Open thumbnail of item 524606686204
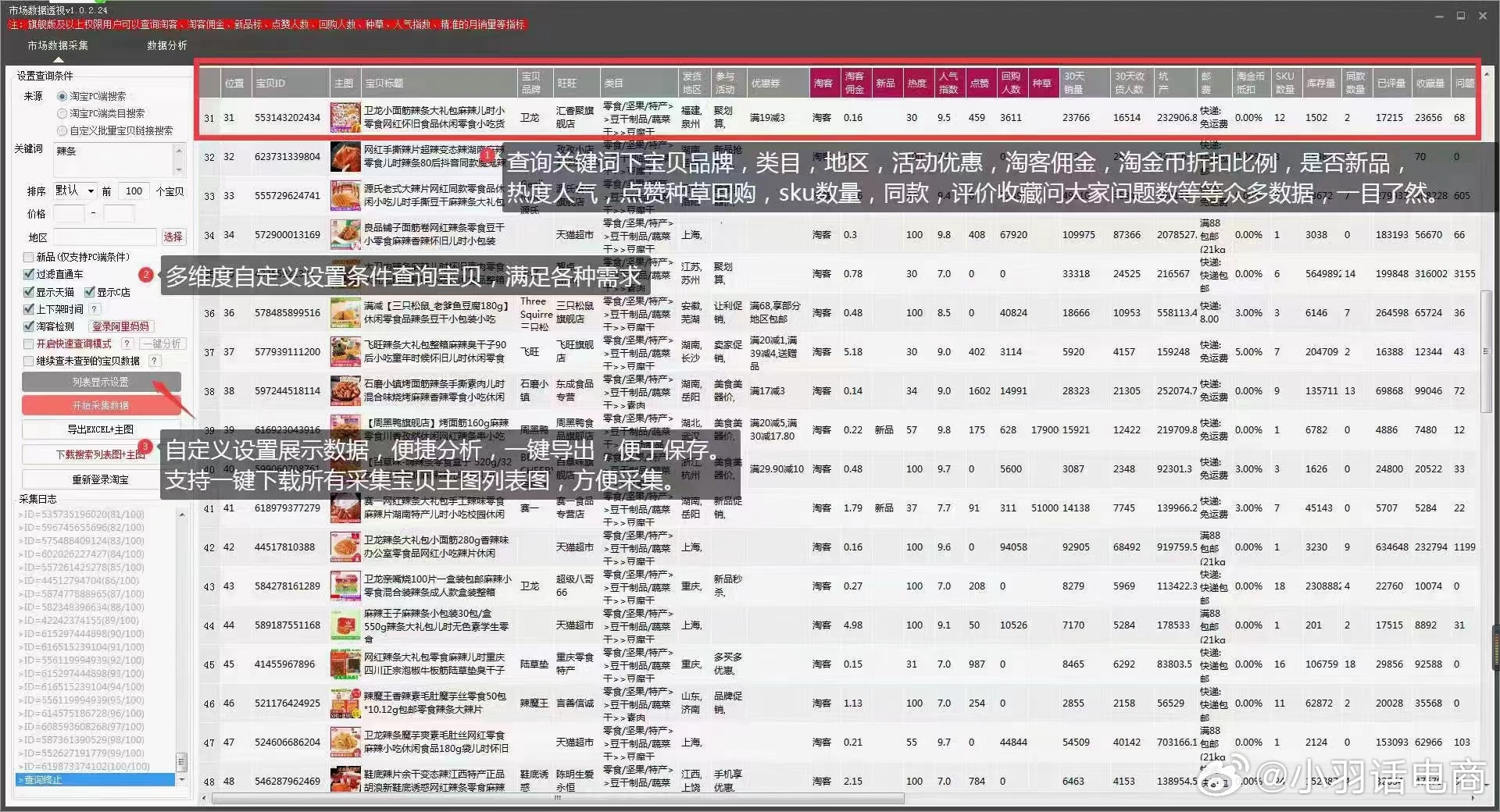This screenshot has height=812, width=1500. (x=345, y=743)
